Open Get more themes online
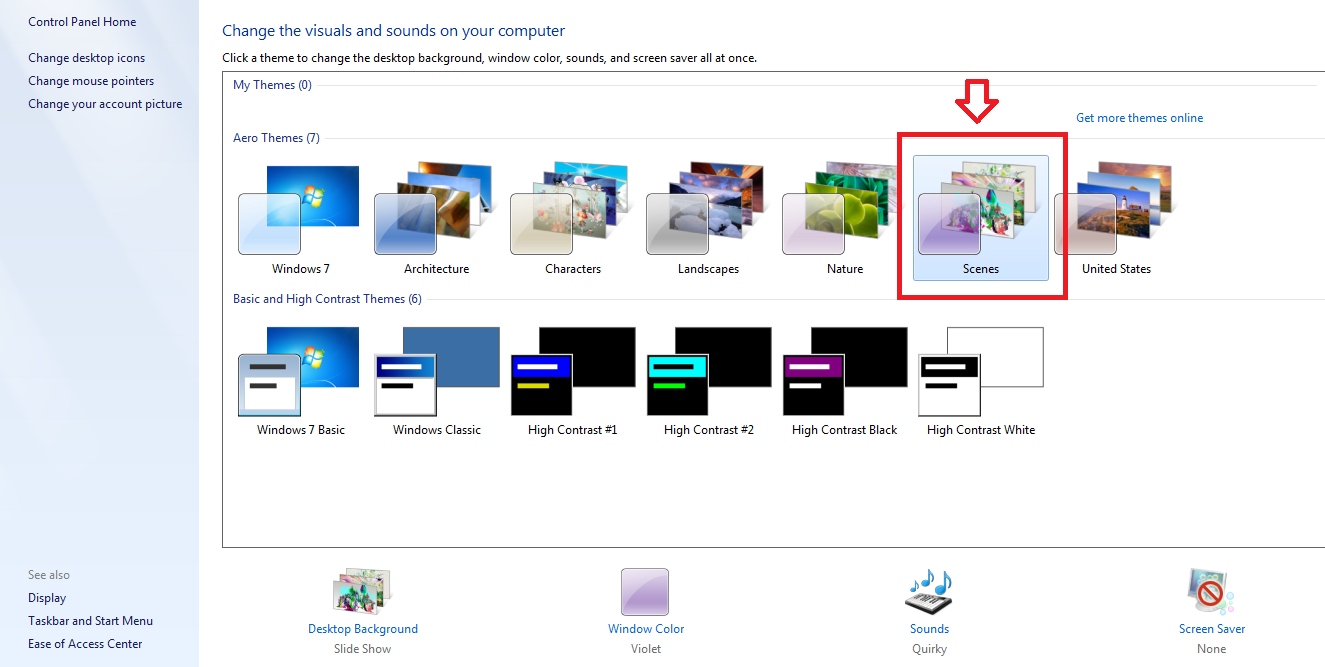Viewport: 1325px width, 667px height. click(1139, 118)
